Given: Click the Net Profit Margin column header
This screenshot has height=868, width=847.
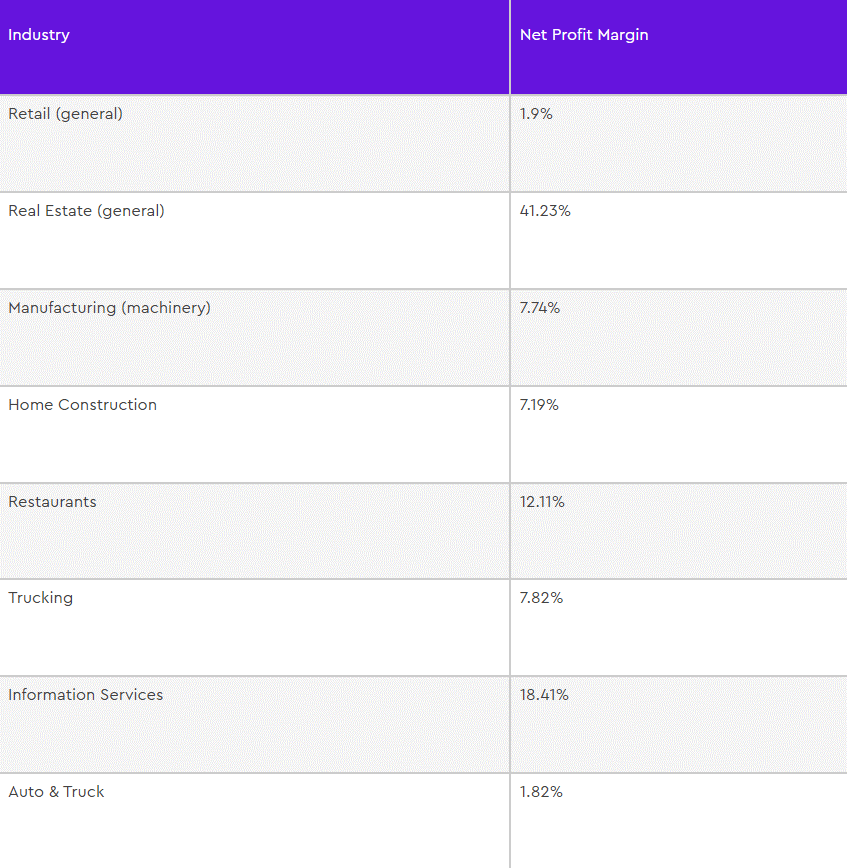Looking at the screenshot, I should tap(584, 35).
